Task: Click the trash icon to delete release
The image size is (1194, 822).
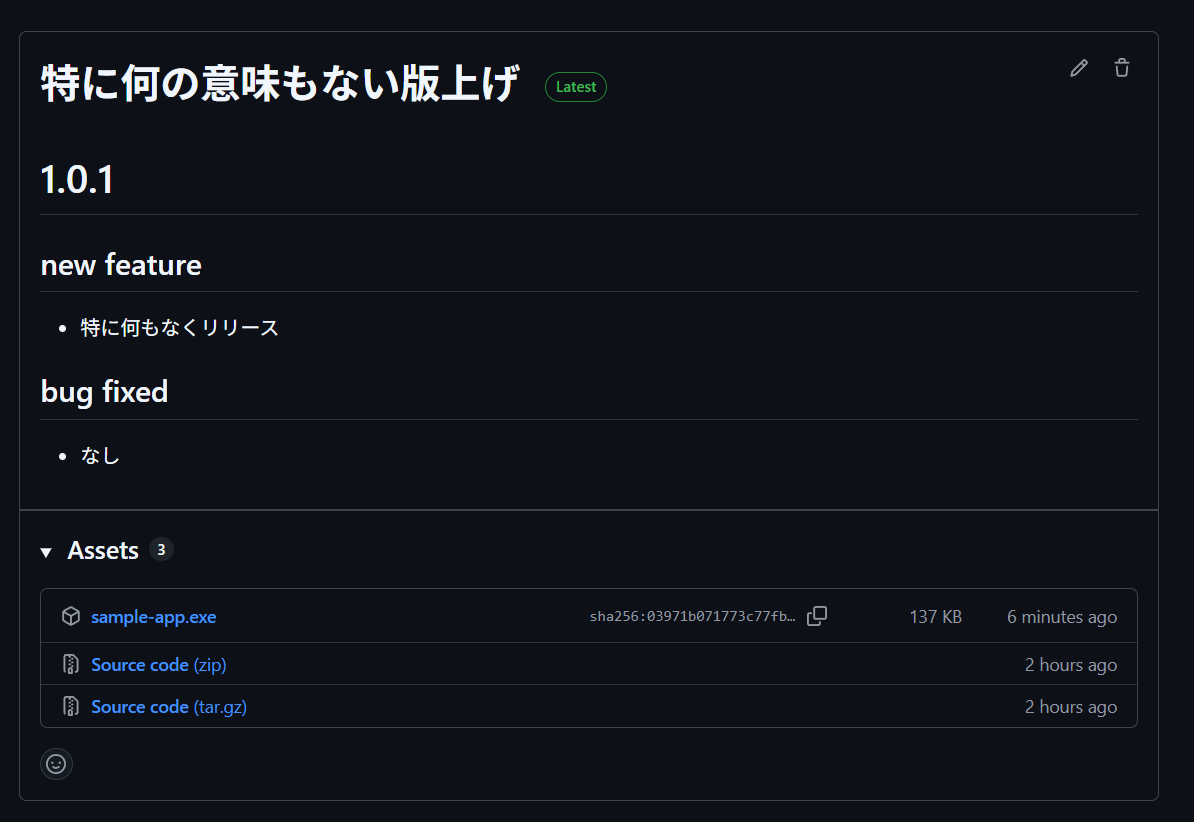Action: [1121, 67]
